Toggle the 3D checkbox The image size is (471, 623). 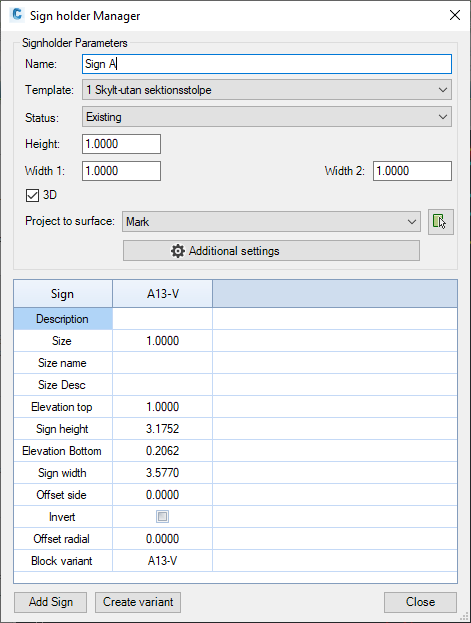[x=32, y=195]
